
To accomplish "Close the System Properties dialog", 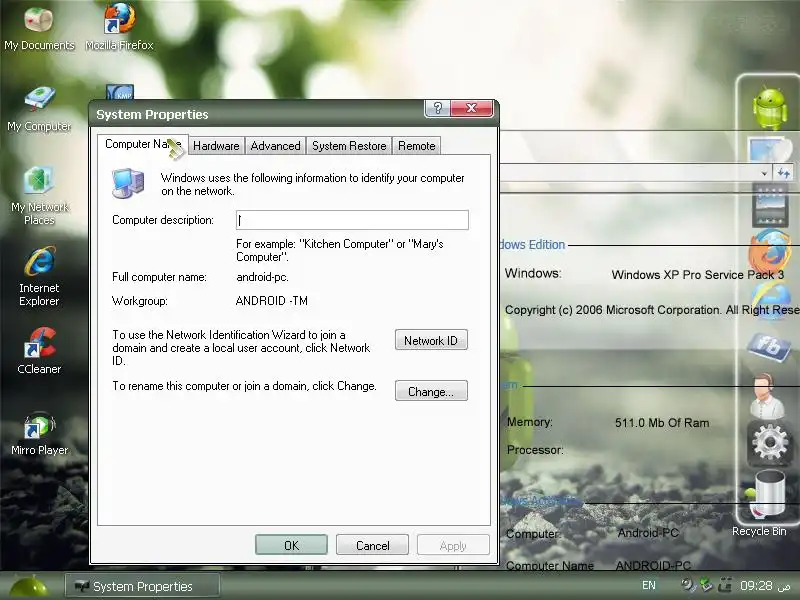I will (472, 108).
